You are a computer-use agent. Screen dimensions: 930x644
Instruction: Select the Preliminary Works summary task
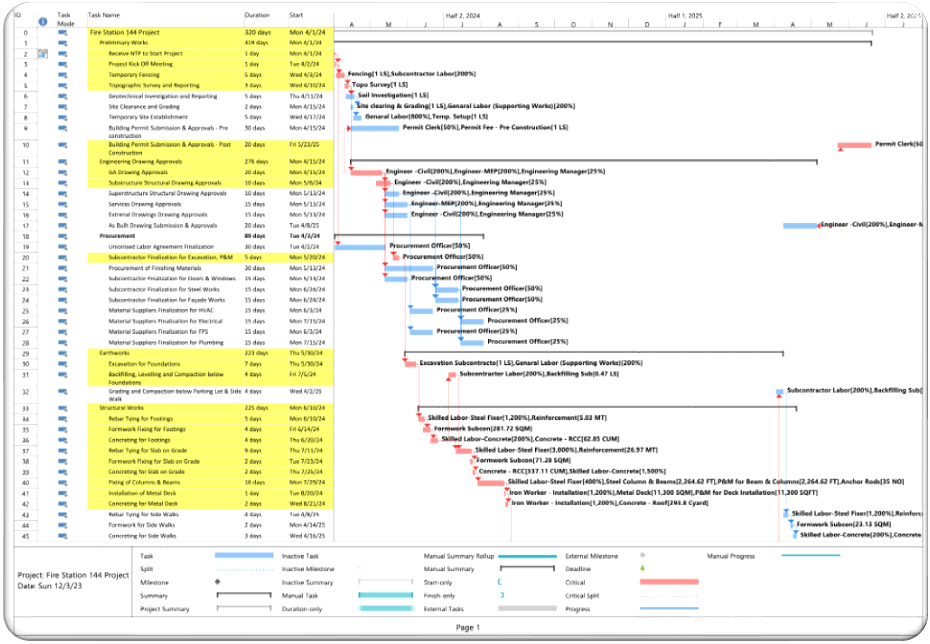[x=125, y=43]
